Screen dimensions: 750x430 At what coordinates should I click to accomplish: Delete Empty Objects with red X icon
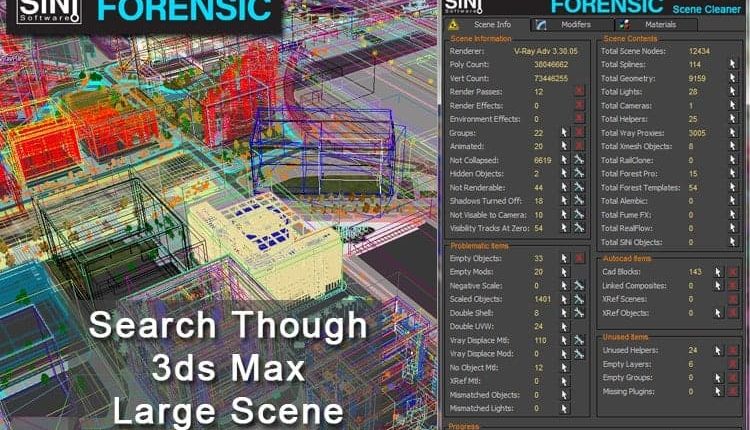[x=578, y=259]
